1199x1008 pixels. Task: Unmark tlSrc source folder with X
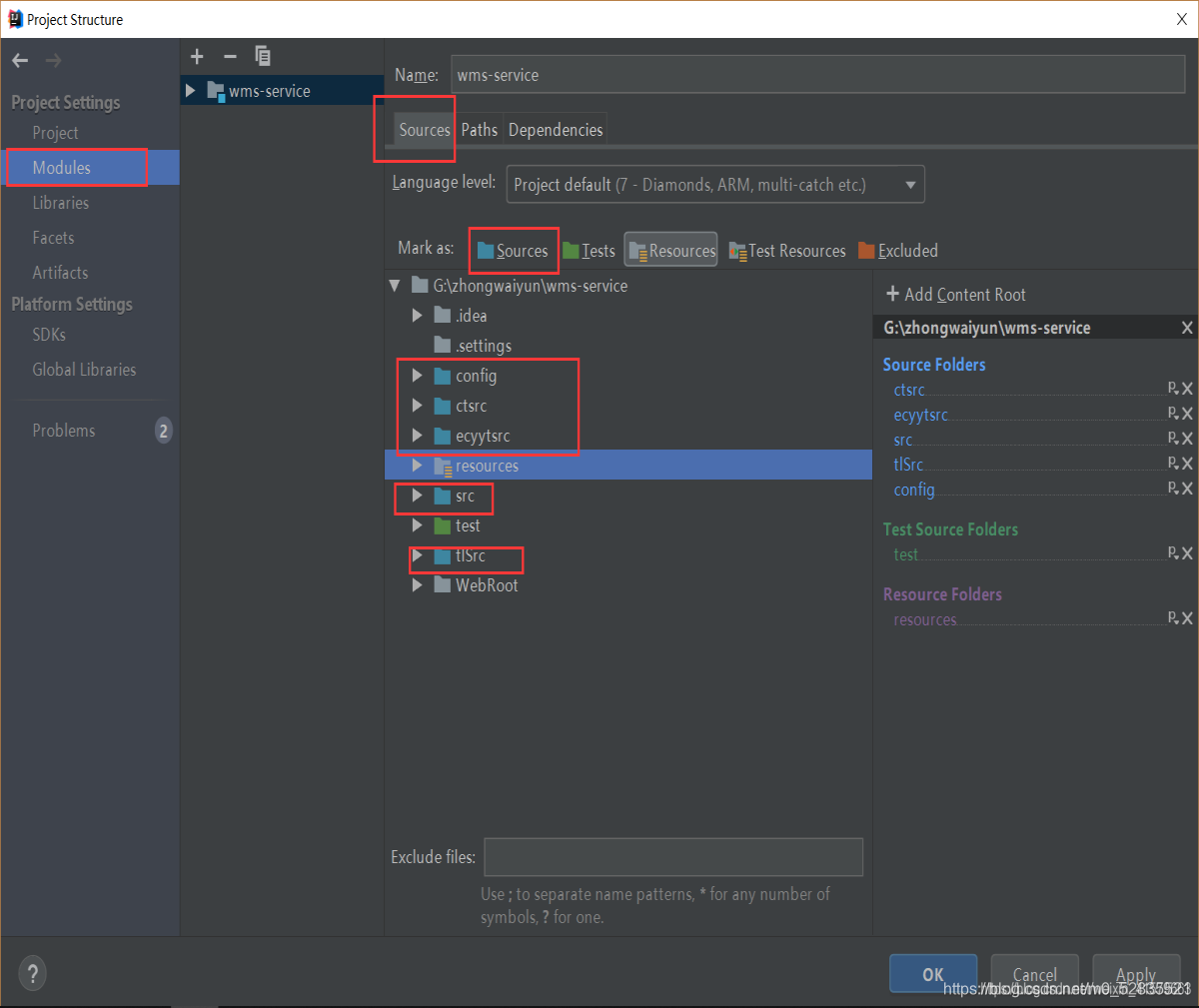coord(1187,464)
